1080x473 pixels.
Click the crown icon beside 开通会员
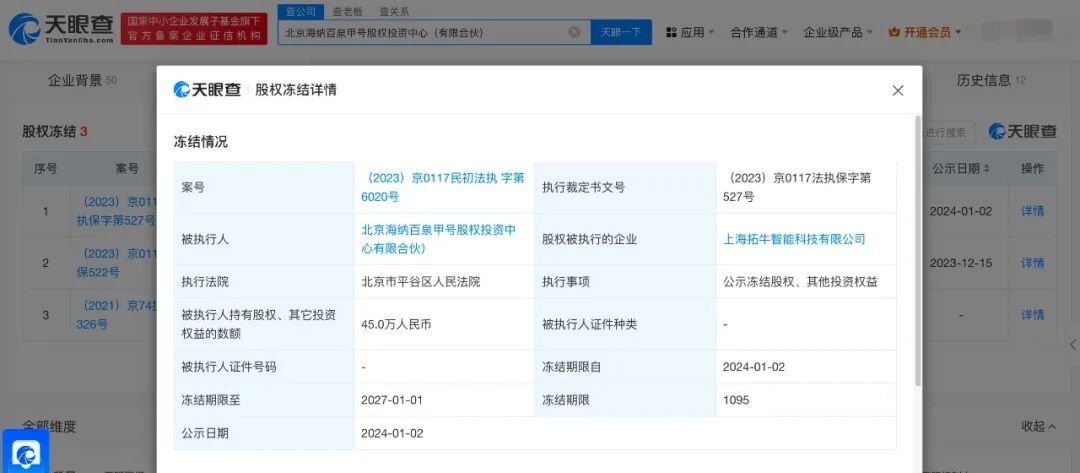click(x=895, y=32)
